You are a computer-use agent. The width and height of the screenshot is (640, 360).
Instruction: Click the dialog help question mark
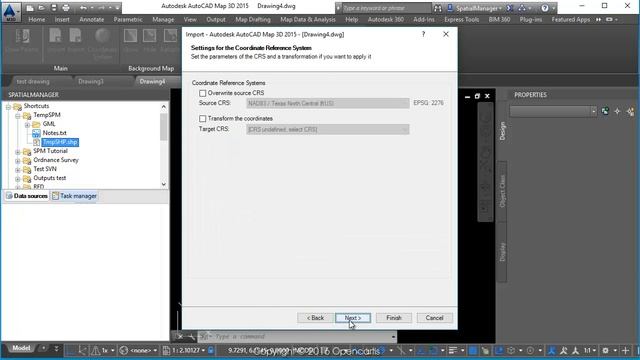[x=423, y=34]
